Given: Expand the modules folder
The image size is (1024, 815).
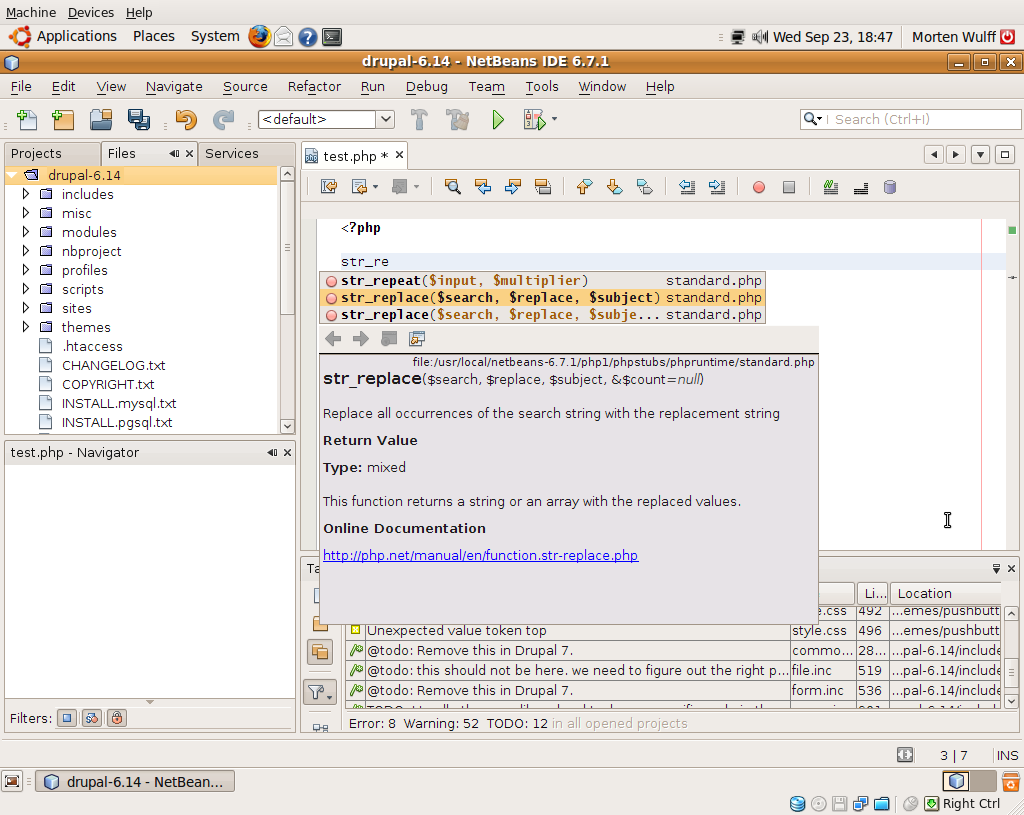Looking at the screenshot, I should point(25,232).
